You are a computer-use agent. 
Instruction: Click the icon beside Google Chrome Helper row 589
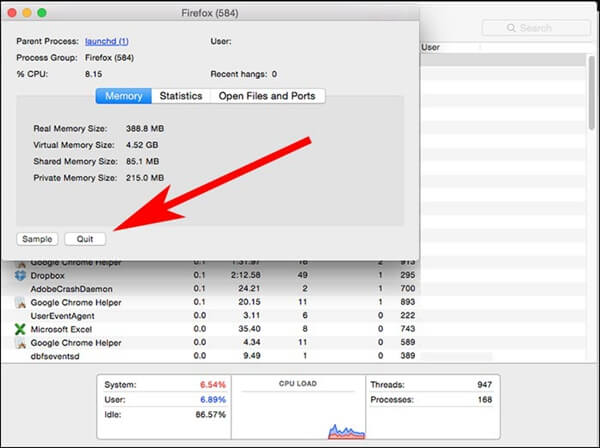point(20,342)
